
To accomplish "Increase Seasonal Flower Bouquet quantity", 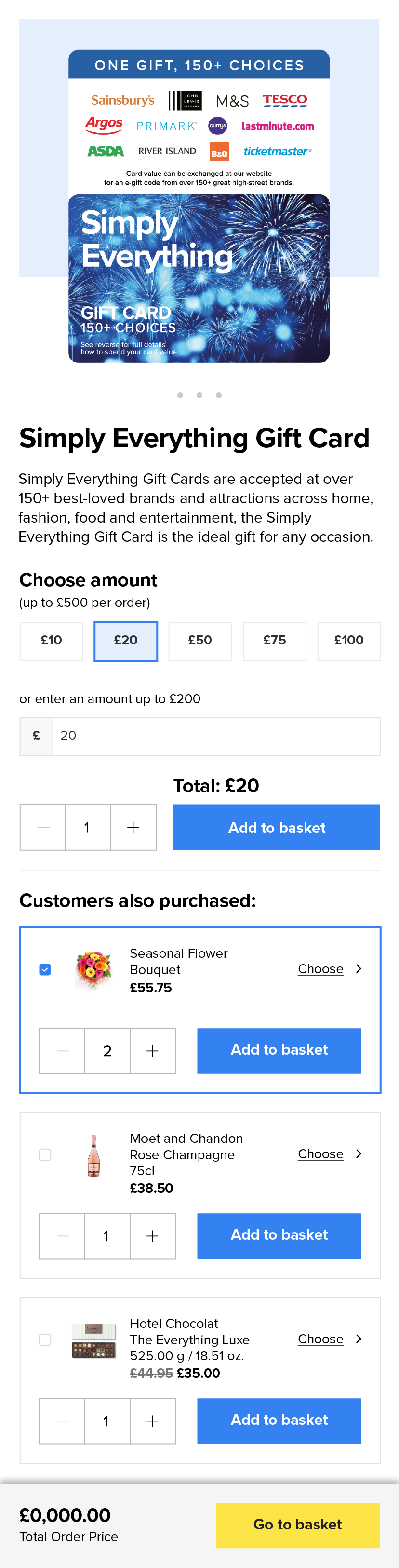I will pos(153,1051).
